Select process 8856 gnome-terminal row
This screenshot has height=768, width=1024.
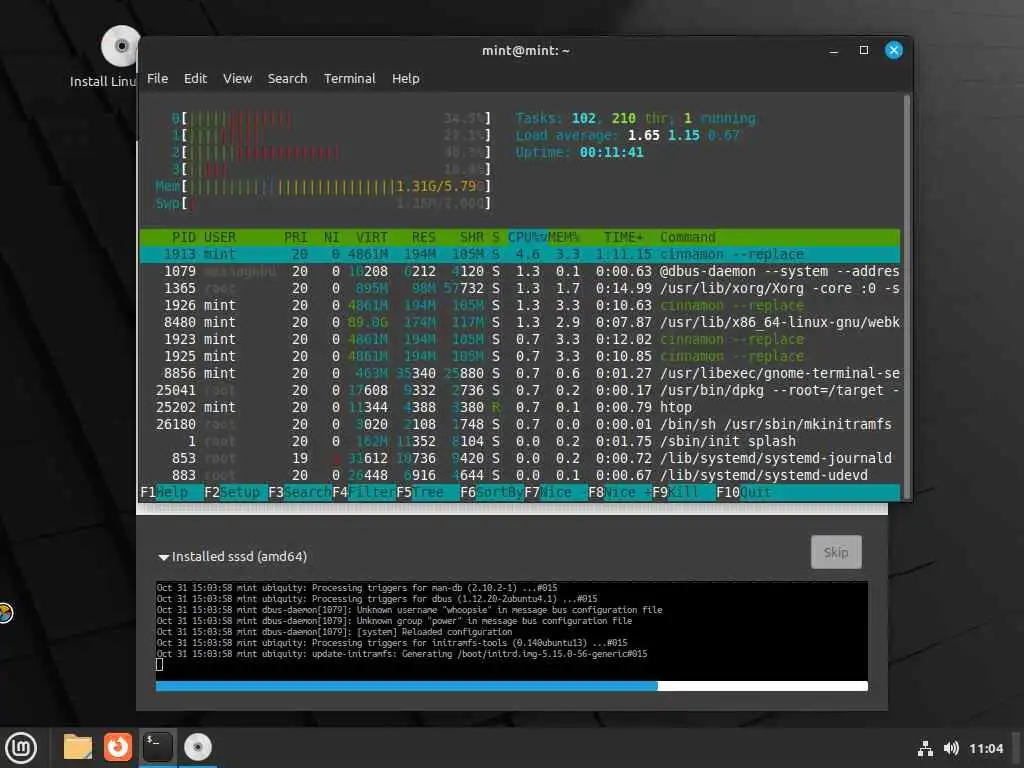coord(519,373)
